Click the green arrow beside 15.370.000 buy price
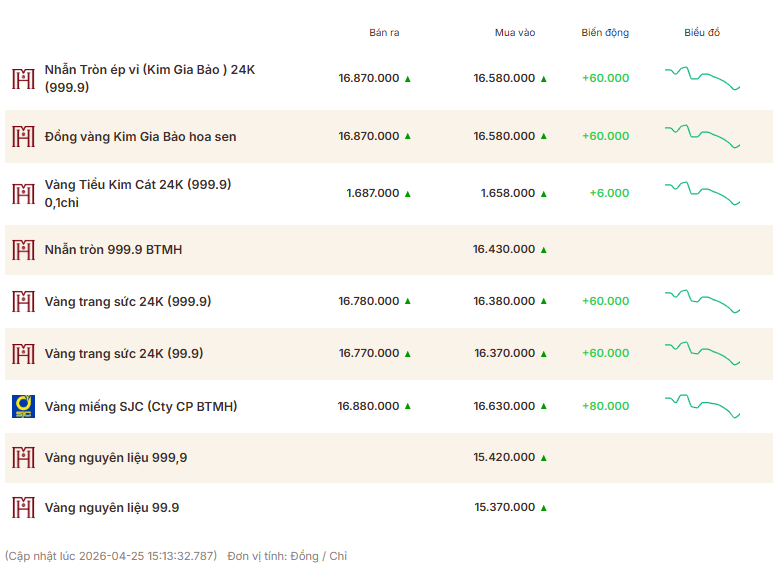 pyautogui.click(x=544, y=508)
